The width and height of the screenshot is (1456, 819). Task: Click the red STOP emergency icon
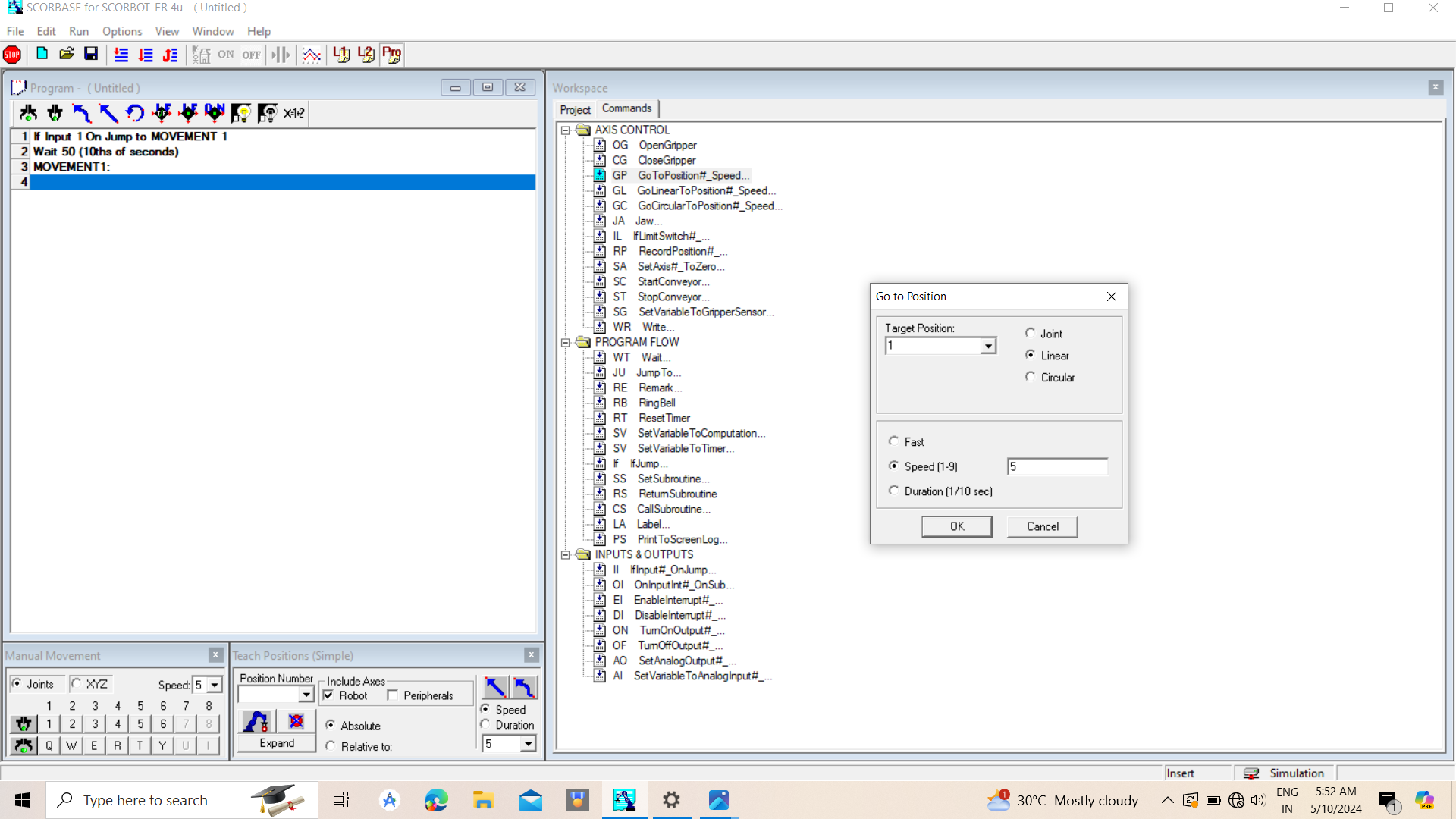(x=12, y=55)
